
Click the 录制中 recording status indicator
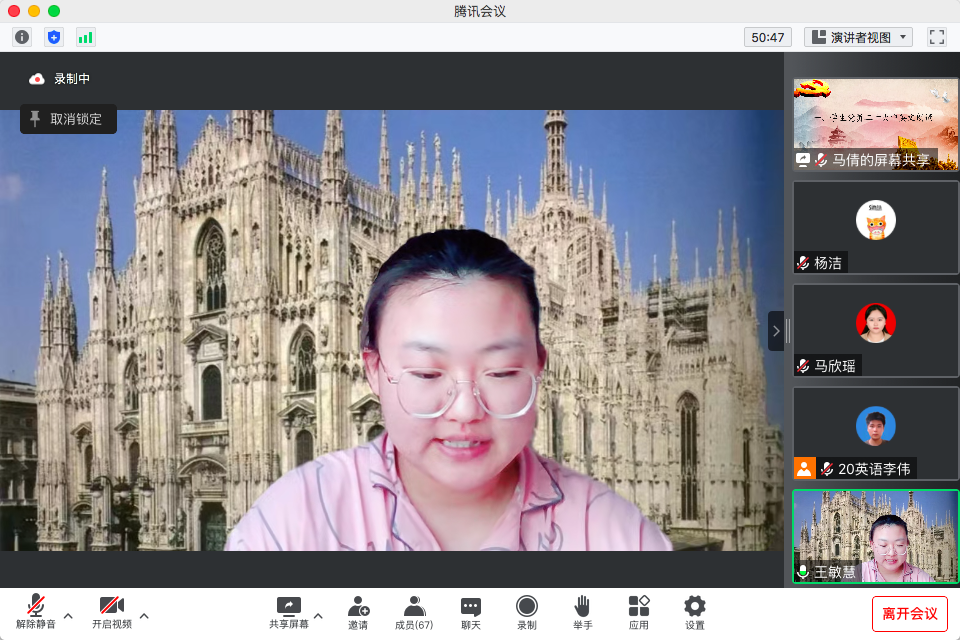59,79
